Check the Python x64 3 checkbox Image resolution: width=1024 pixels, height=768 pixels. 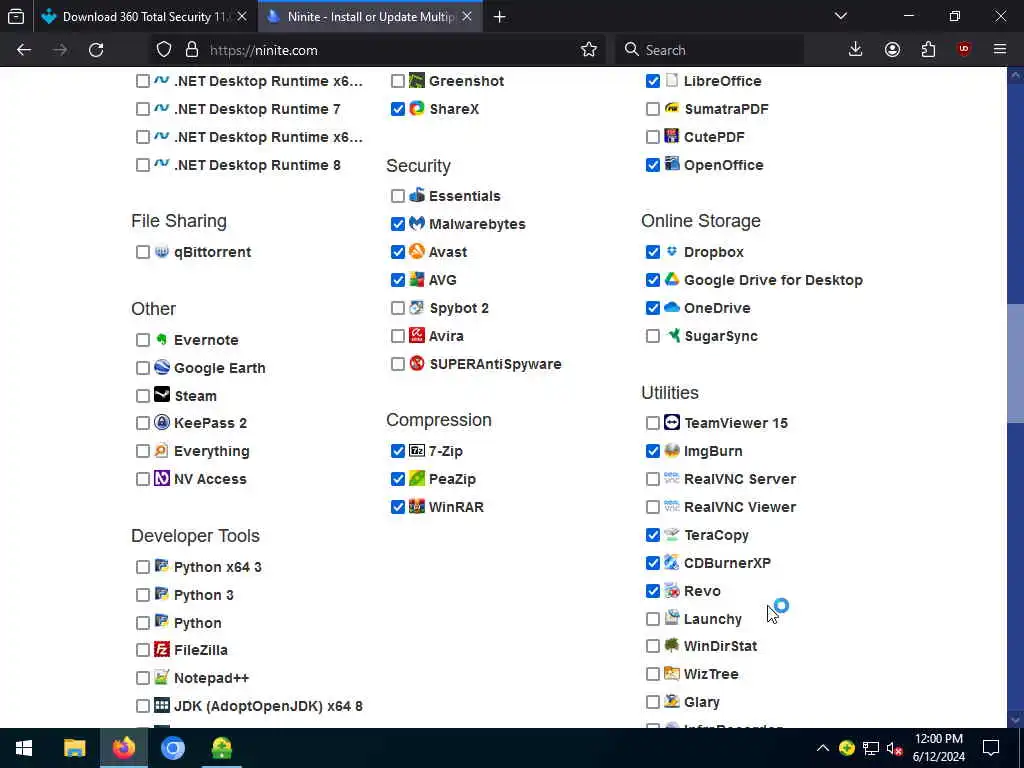142,567
